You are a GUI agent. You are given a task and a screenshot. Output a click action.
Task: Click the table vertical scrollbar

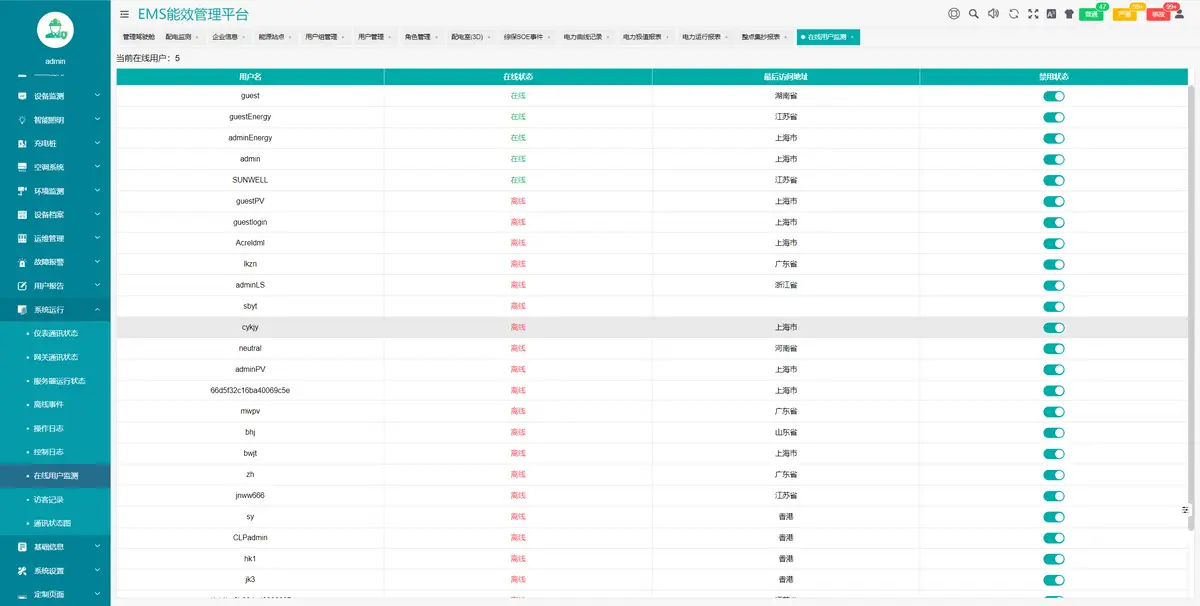click(1191, 300)
